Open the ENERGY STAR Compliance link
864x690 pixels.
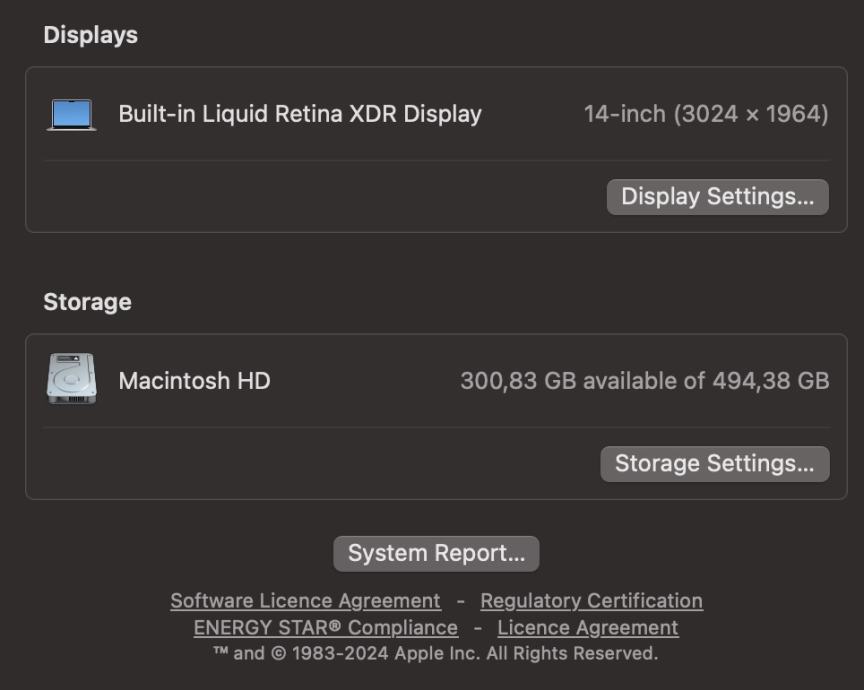tap(326, 628)
